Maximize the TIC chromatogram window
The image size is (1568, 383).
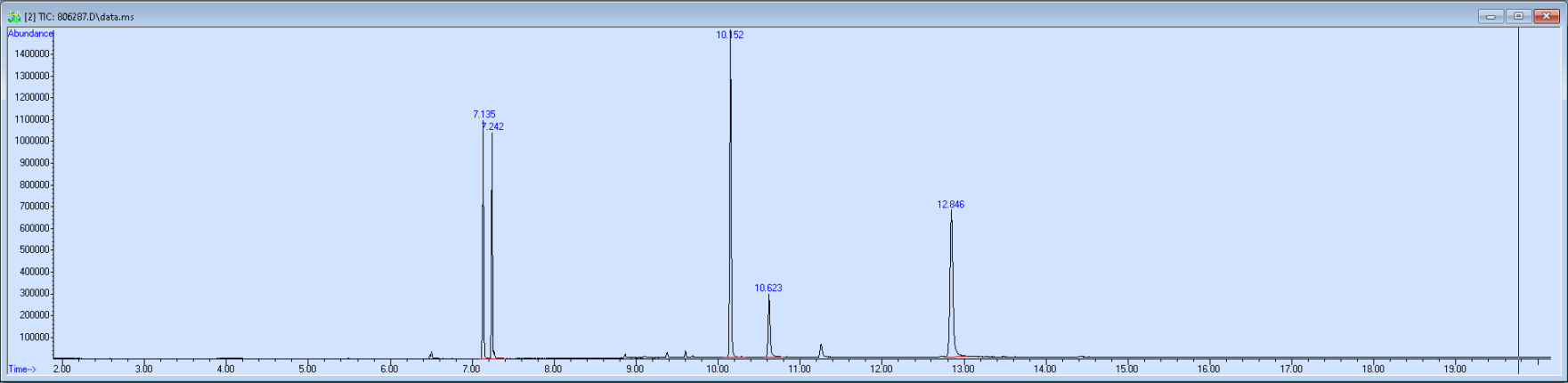pyautogui.click(x=1518, y=16)
